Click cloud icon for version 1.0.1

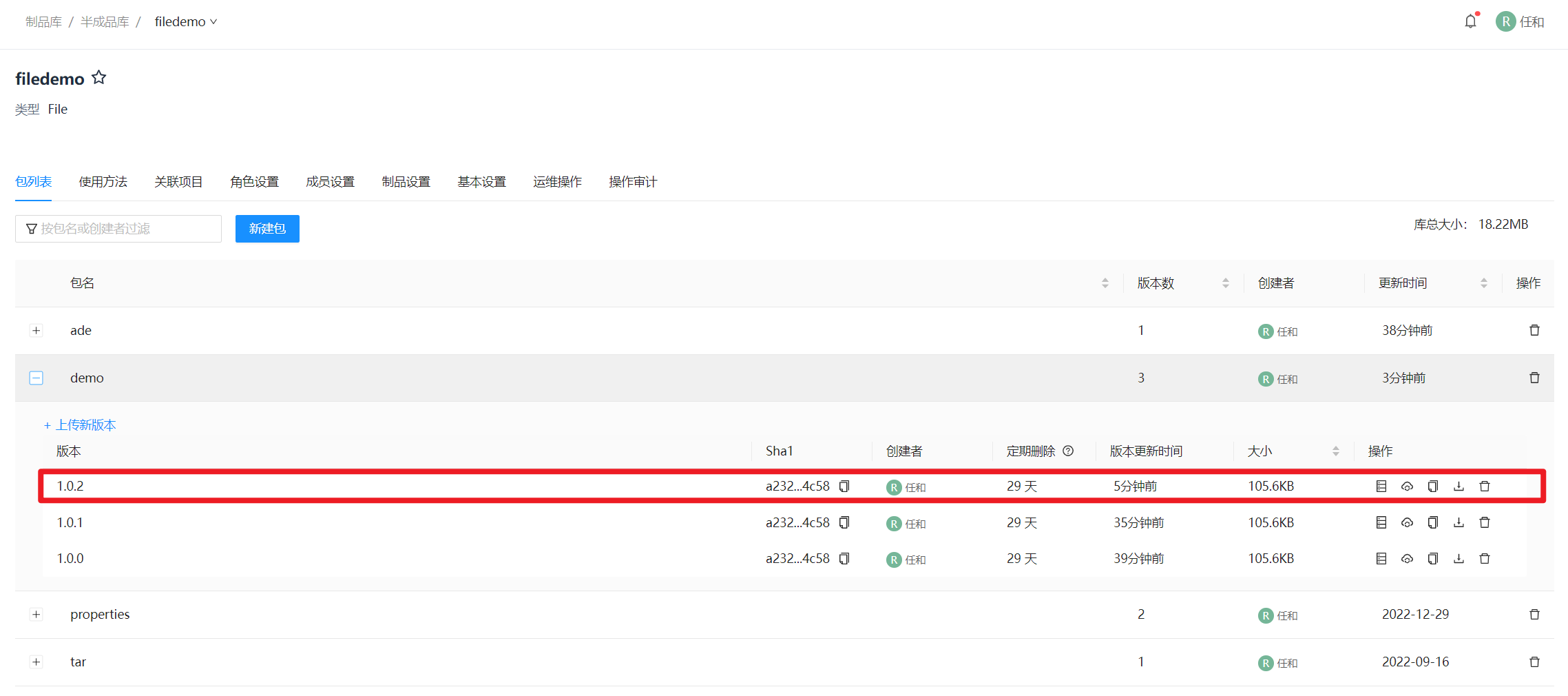point(1407,522)
